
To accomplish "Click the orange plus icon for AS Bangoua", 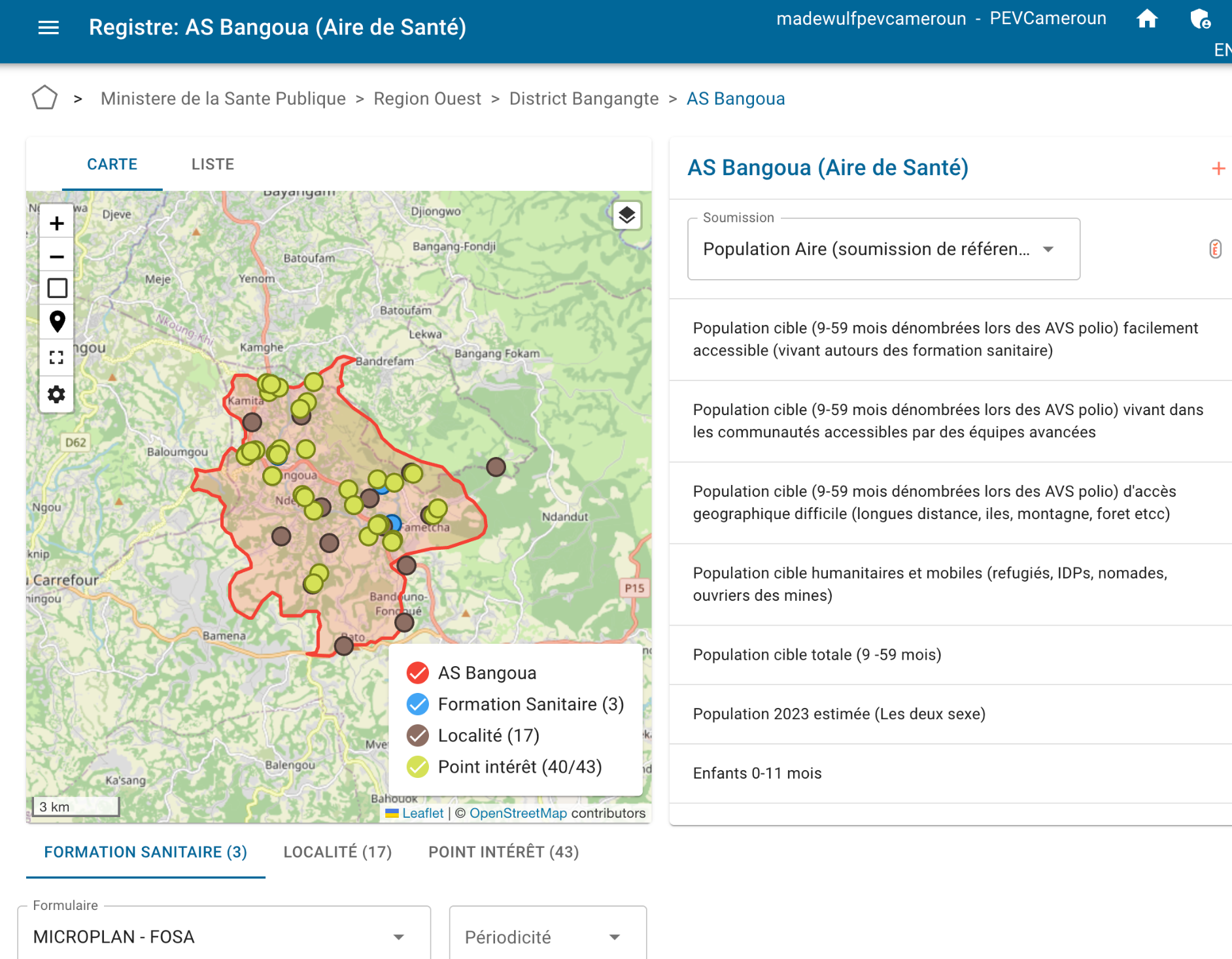I will point(1218,169).
